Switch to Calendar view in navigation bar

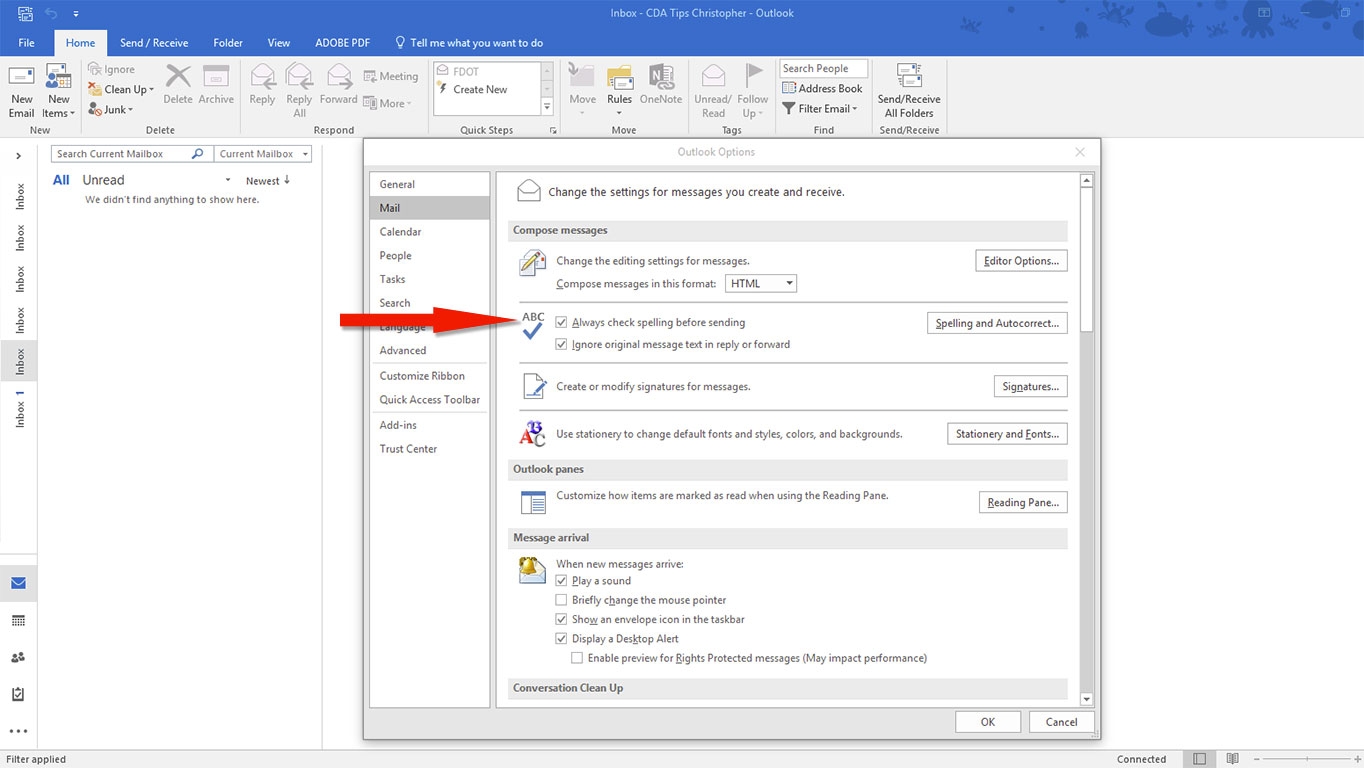(18, 621)
